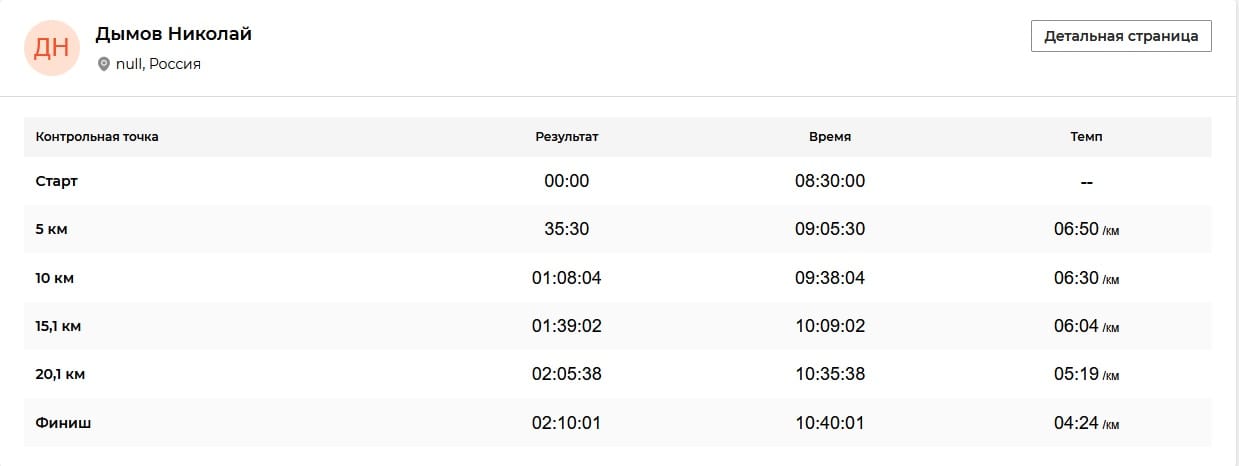Click the null, Россия location text
Viewport: 1239px width, 466px height.
click(158, 64)
